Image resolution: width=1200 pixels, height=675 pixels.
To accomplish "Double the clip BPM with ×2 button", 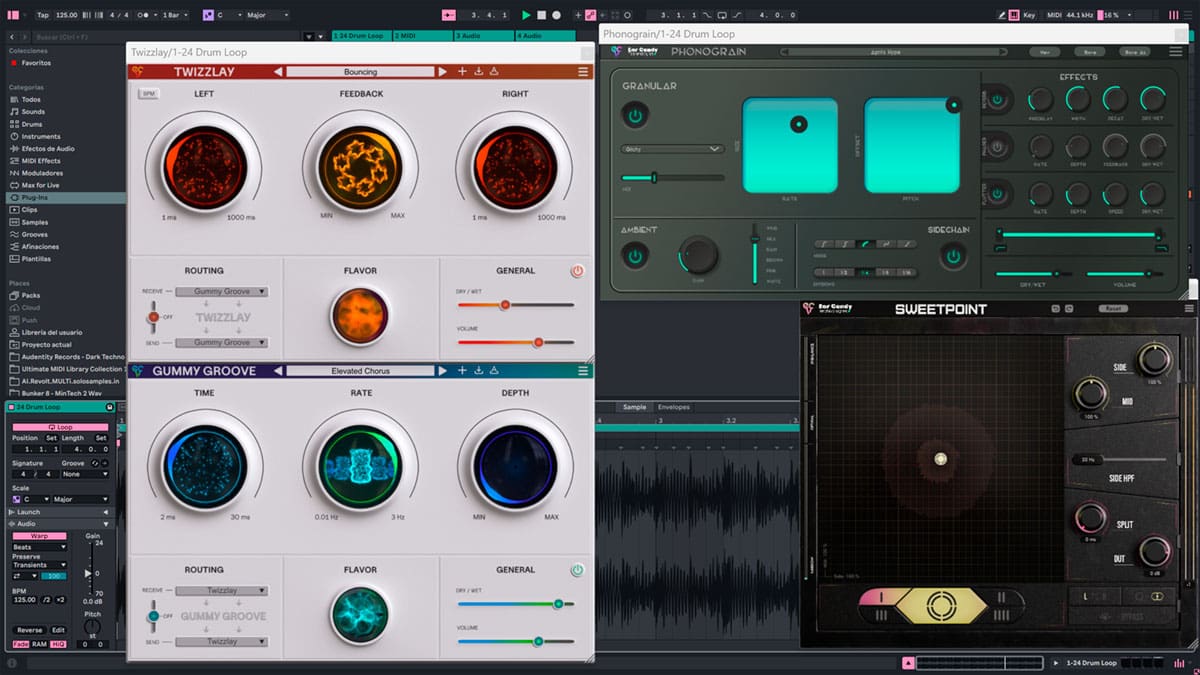I will coord(60,599).
